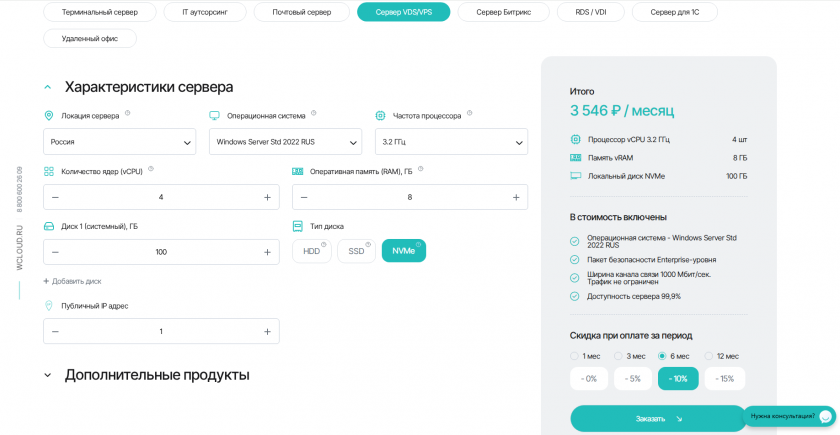Increase system disk size with plus icon
Image resolution: width=840 pixels, height=435 pixels.
pyautogui.click(x=267, y=252)
